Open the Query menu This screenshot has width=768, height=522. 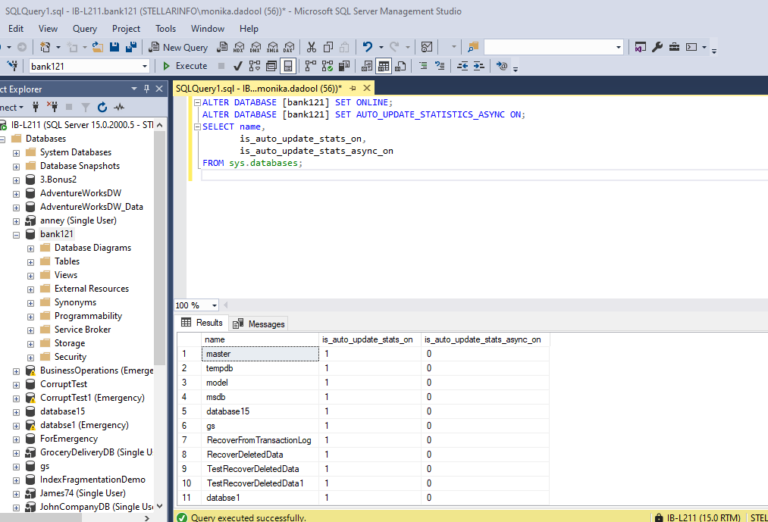click(85, 28)
